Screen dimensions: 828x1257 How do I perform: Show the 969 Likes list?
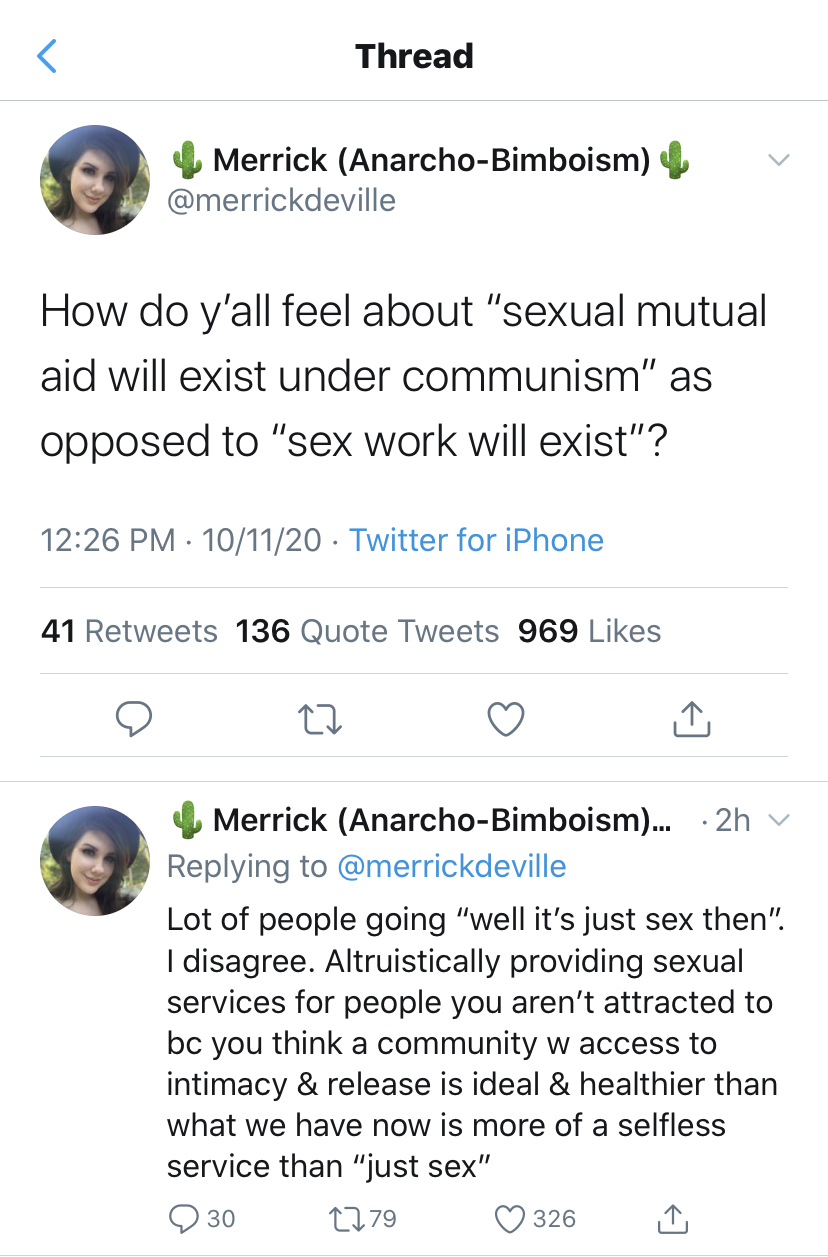point(589,631)
